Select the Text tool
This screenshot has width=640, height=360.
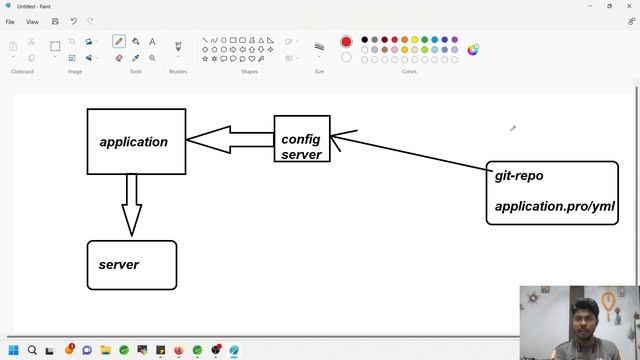pos(152,41)
